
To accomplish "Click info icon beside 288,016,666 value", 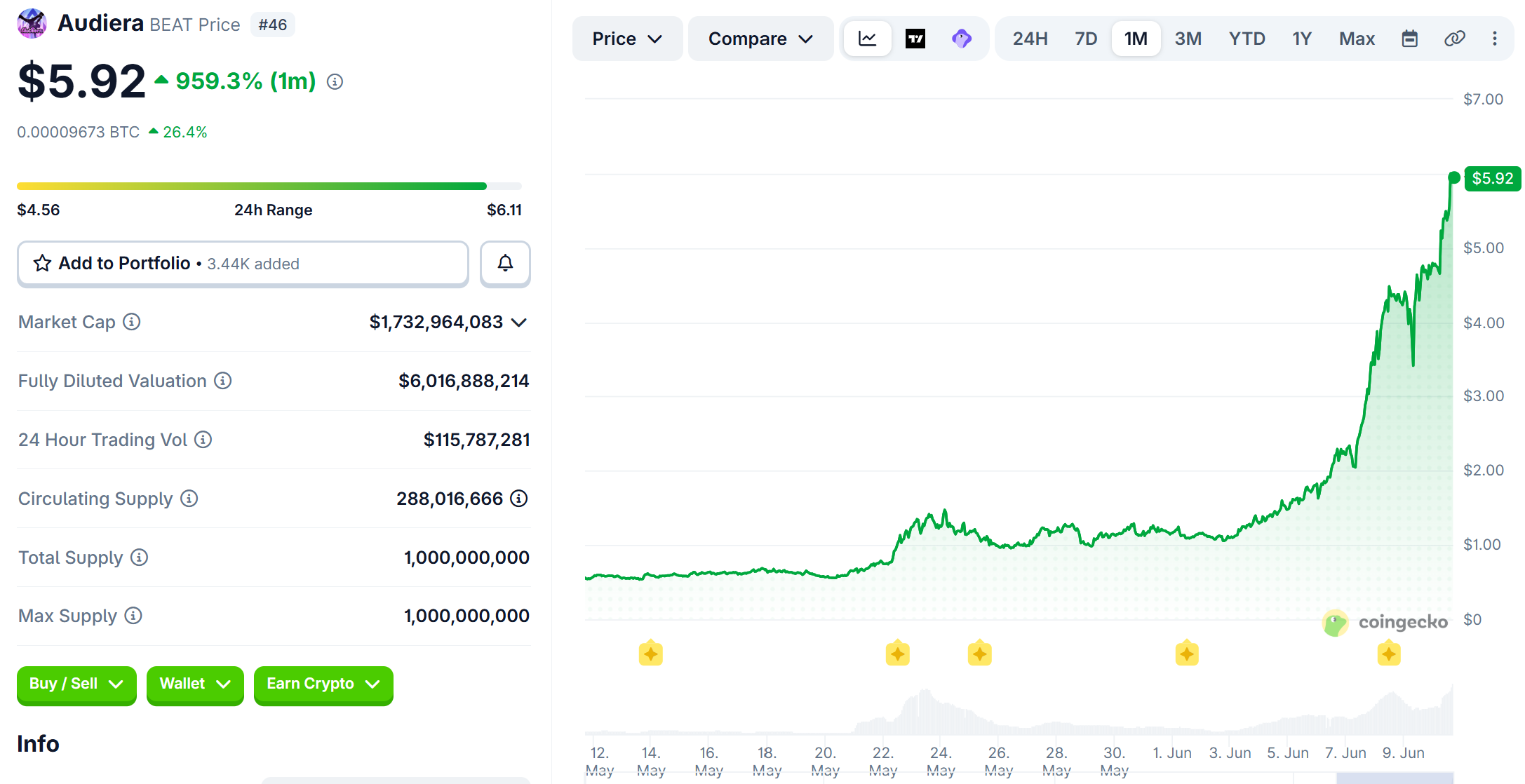I will point(519,499).
